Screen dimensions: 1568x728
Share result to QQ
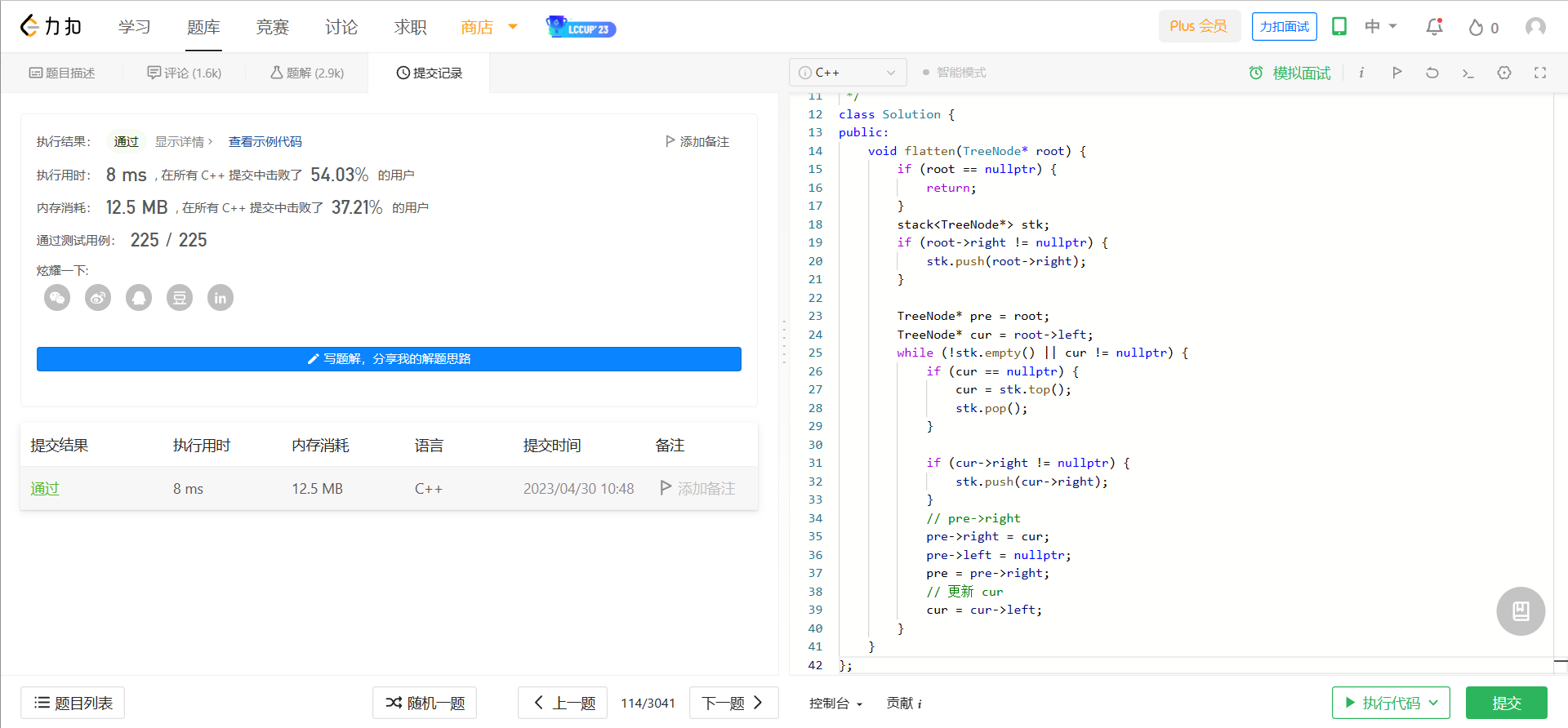tap(139, 298)
